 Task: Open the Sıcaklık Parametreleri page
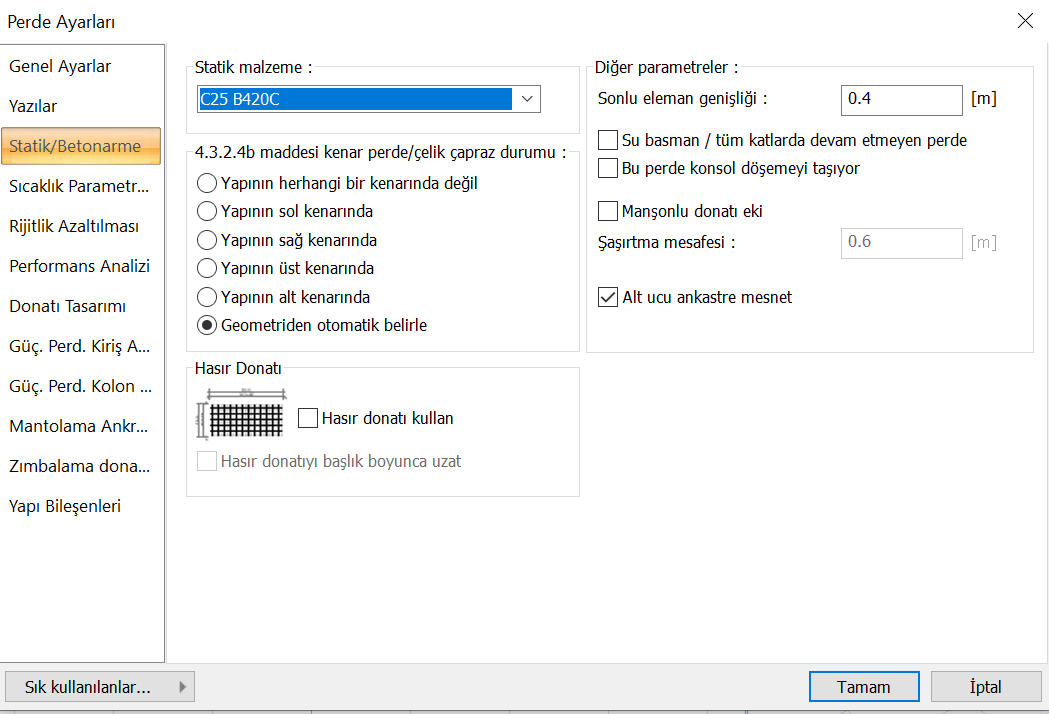click(x=82, y=186)
